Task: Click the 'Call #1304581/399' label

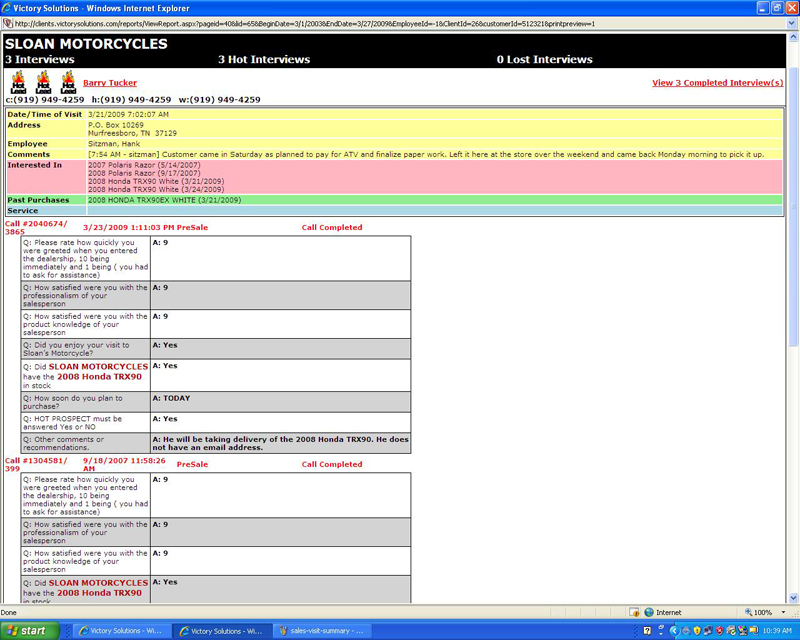Action: (36, 464)
